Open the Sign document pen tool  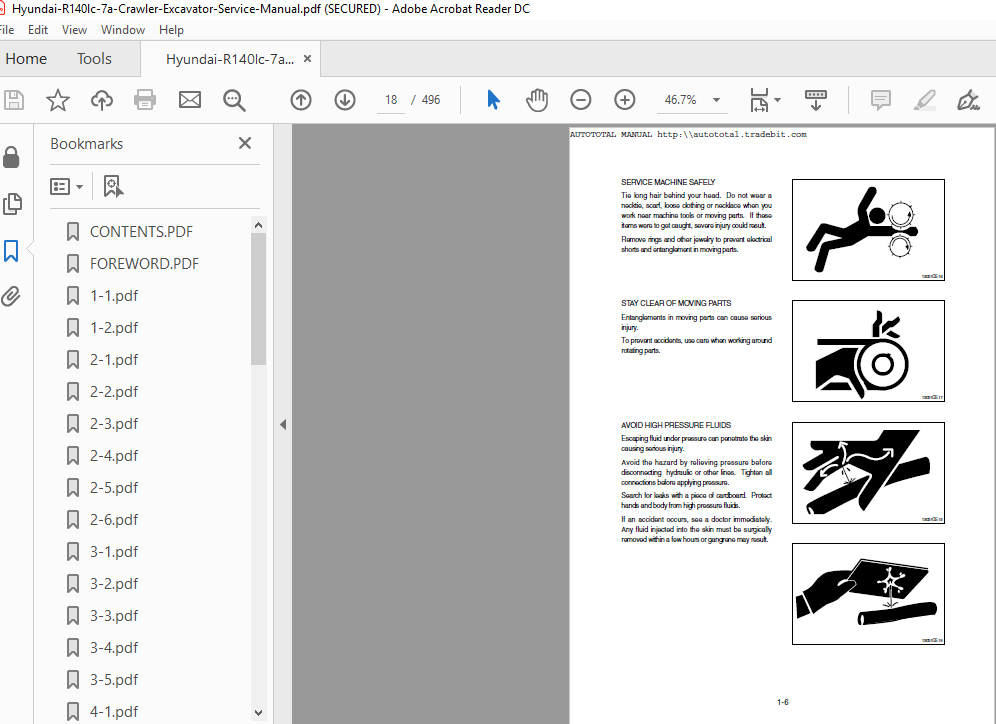[968, 100]
